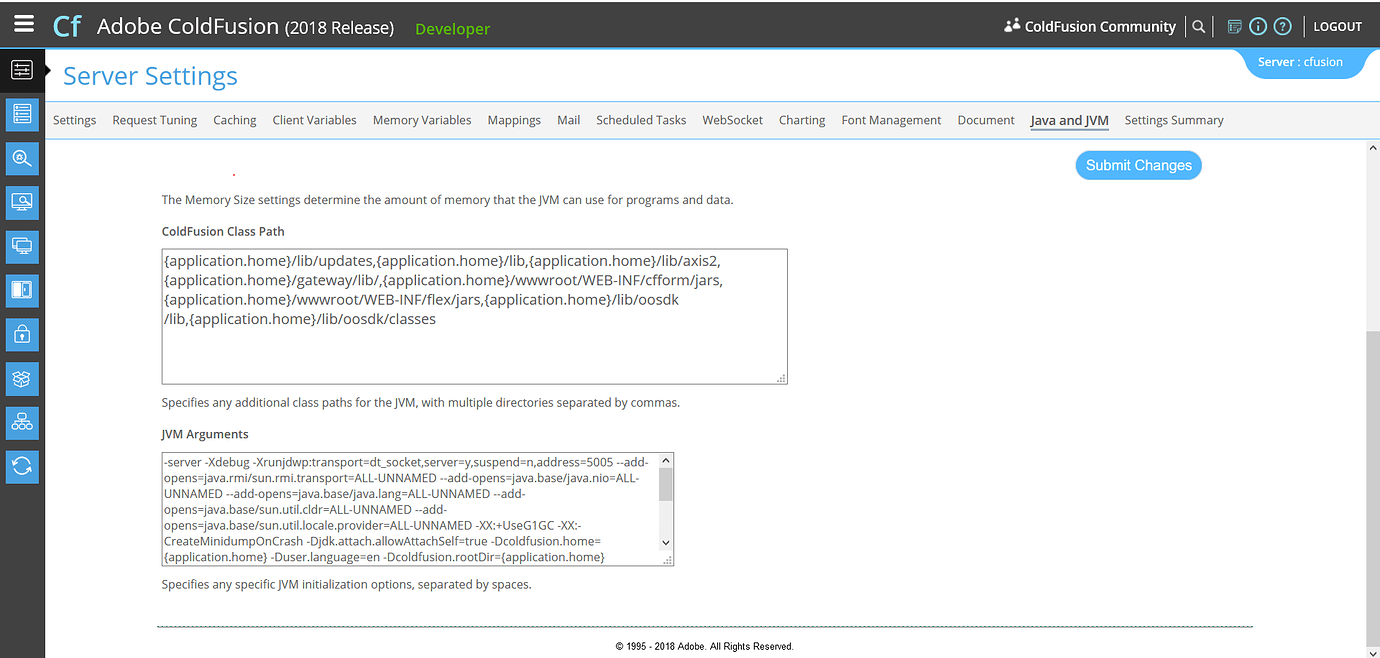Image resolution: width=1380 pixels, height=658 pixels.
Task: Switch to the Scheduled Tasks tab
Action: point(641,120)
